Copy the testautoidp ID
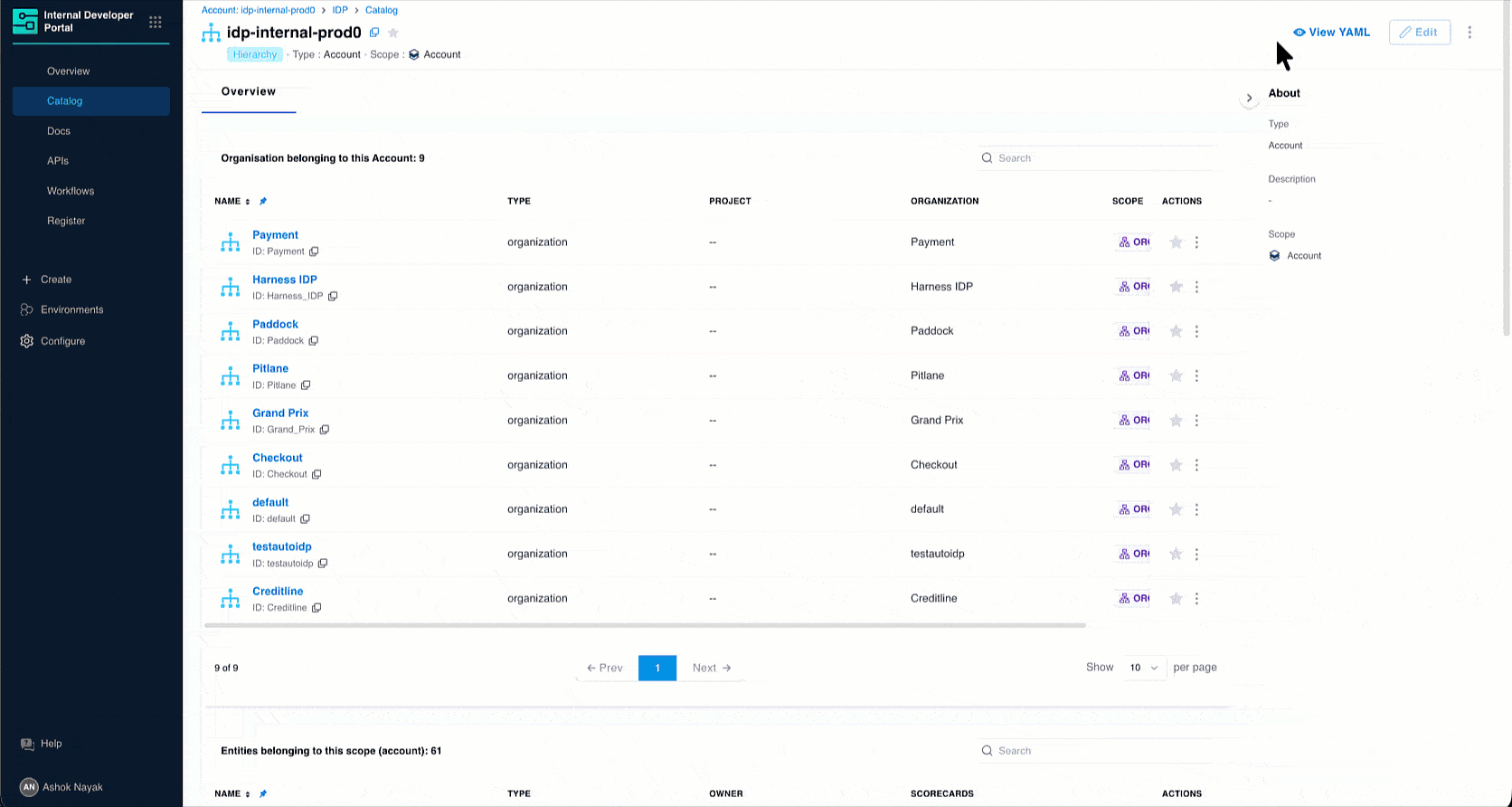Viewport: 1512px width, 807px height. [323, 564]
